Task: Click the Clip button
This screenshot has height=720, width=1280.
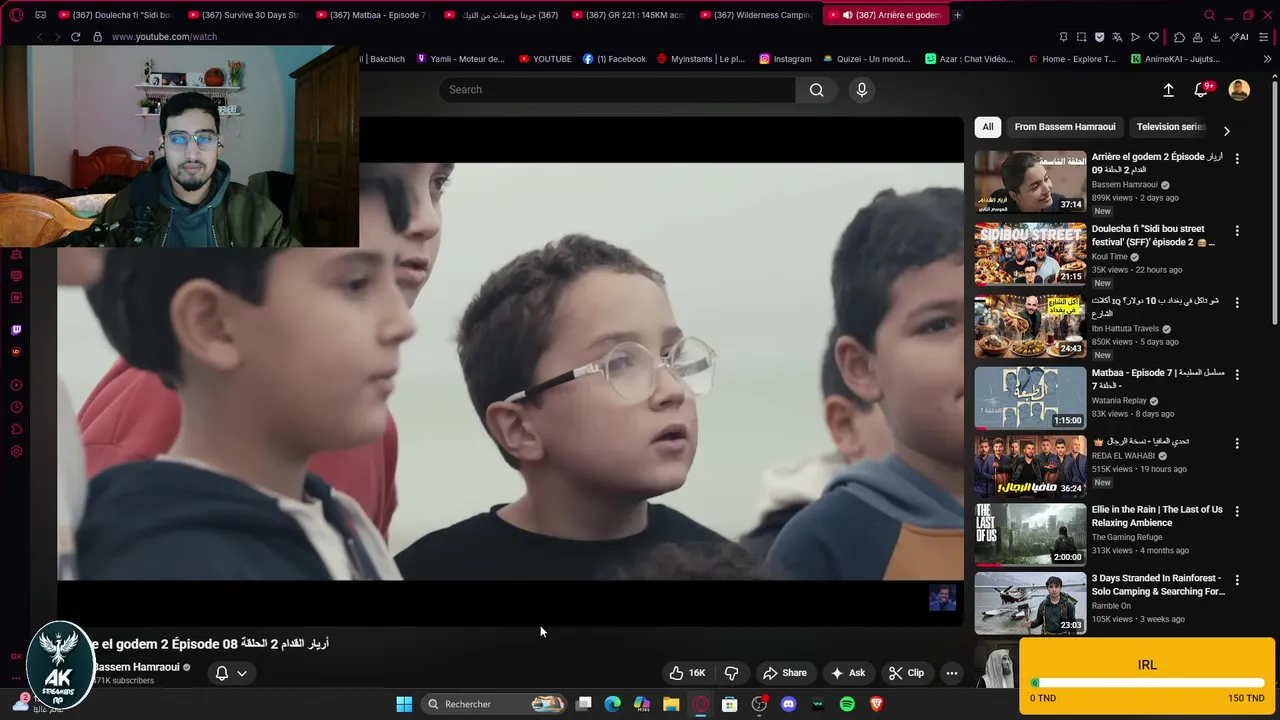Action: (906, 673)
